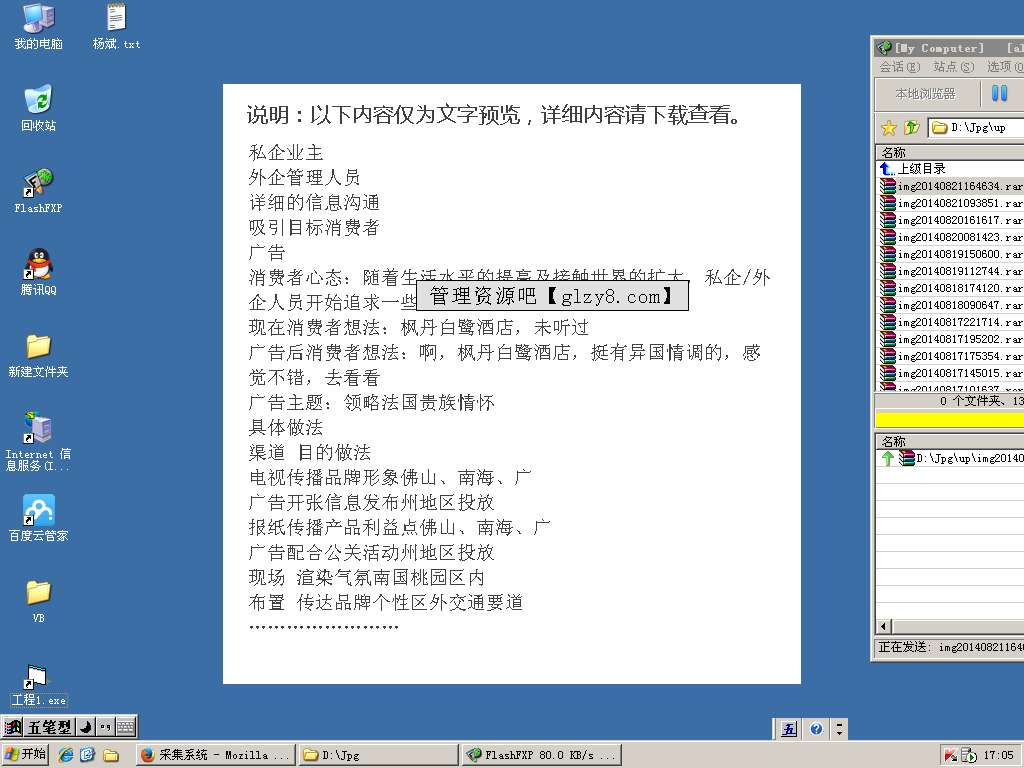Select file img20140821093851.rar
Screen dimensions: 1024x768
[x=950, y=203]
